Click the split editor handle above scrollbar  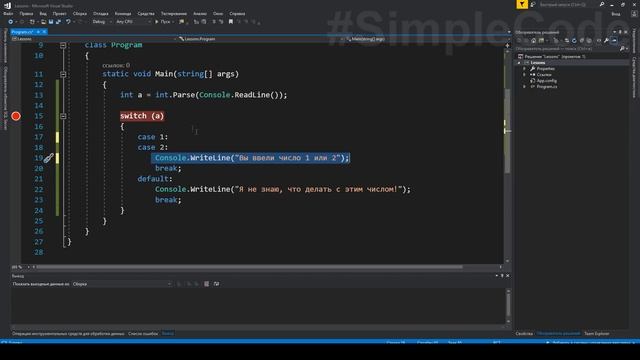click(507, 45)
